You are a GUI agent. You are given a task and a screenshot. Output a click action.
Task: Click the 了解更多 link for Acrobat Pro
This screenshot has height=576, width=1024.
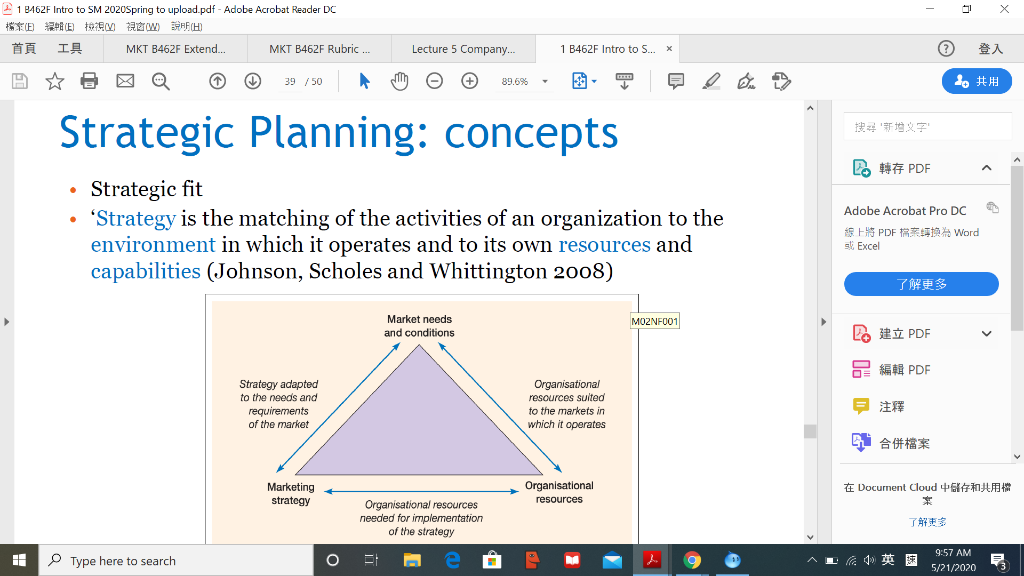tap(920, 284)
